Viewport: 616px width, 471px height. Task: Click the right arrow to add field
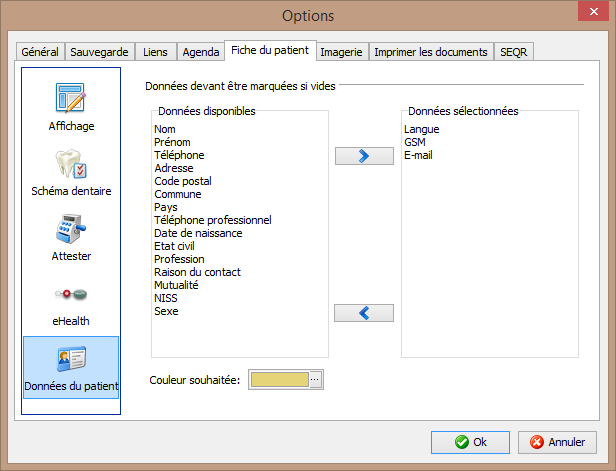(x=363, y=156)
